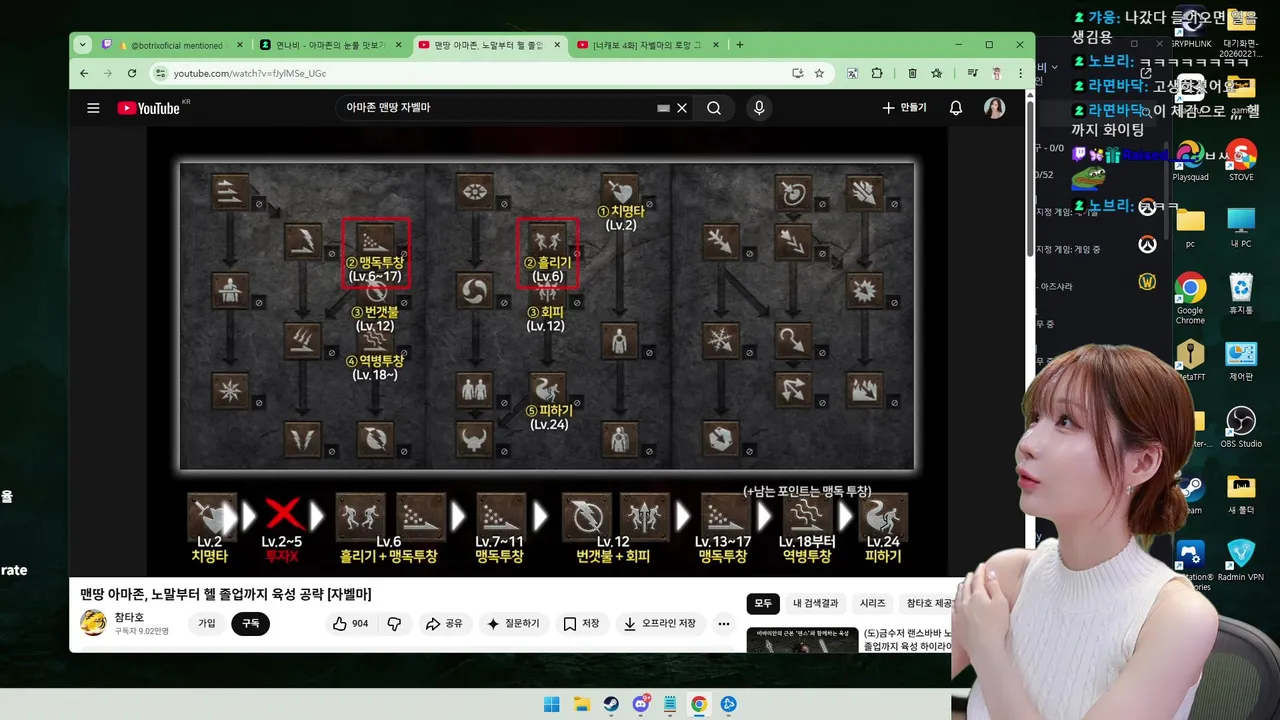Screen dimensions: 1280x720
Task: Click inside the YouTube search input field
Action: [x=495, y=108]
